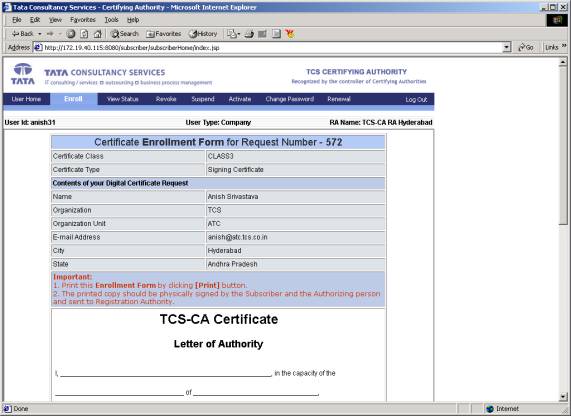Click the Go button
This screenshot has height=416, width=571.
pyautogui.click(x=526, y=47)
